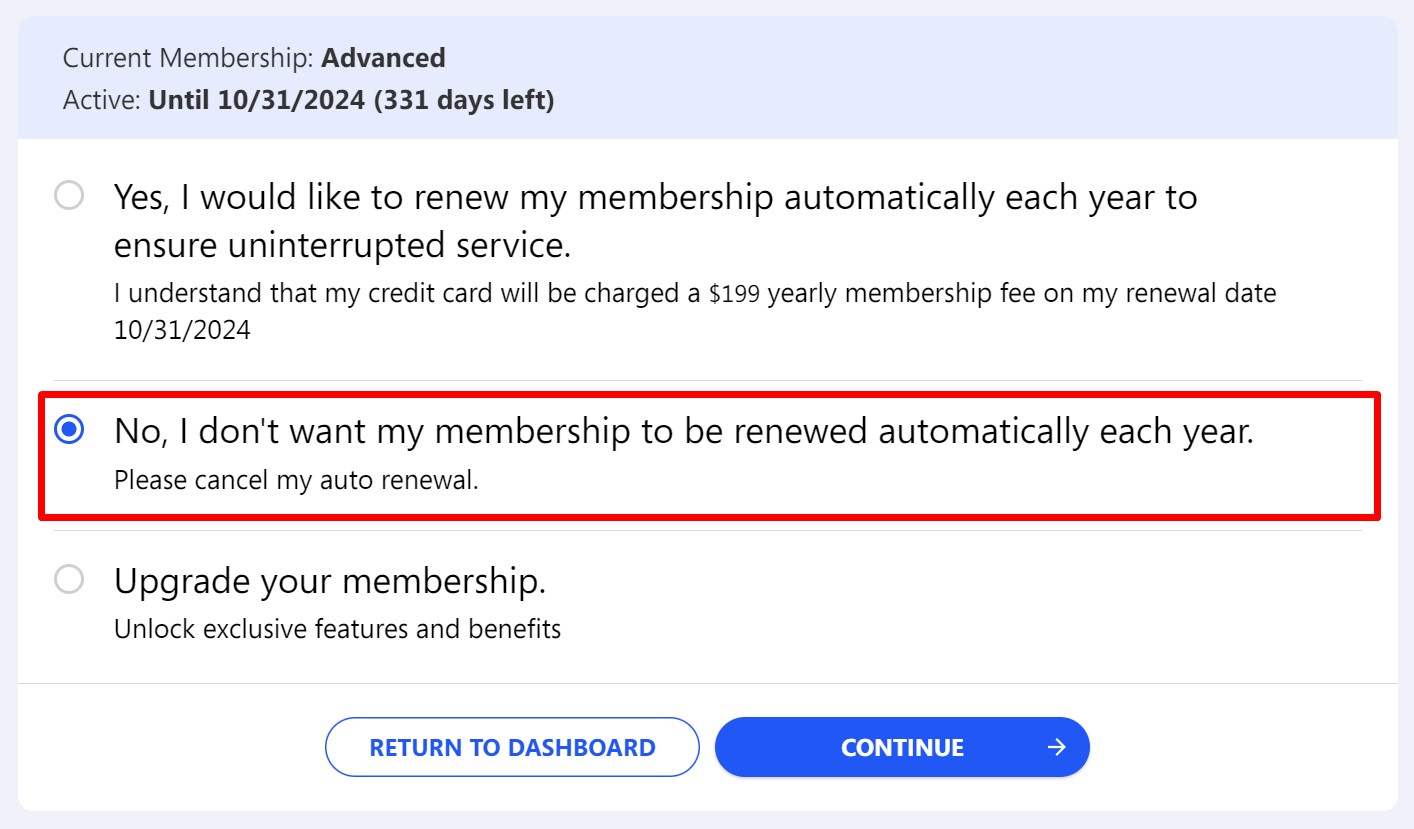This screenshot has width=1414, height=829.
Task: Click the Unlock exclusive features subtitle
Action: [x=338, y=629]
